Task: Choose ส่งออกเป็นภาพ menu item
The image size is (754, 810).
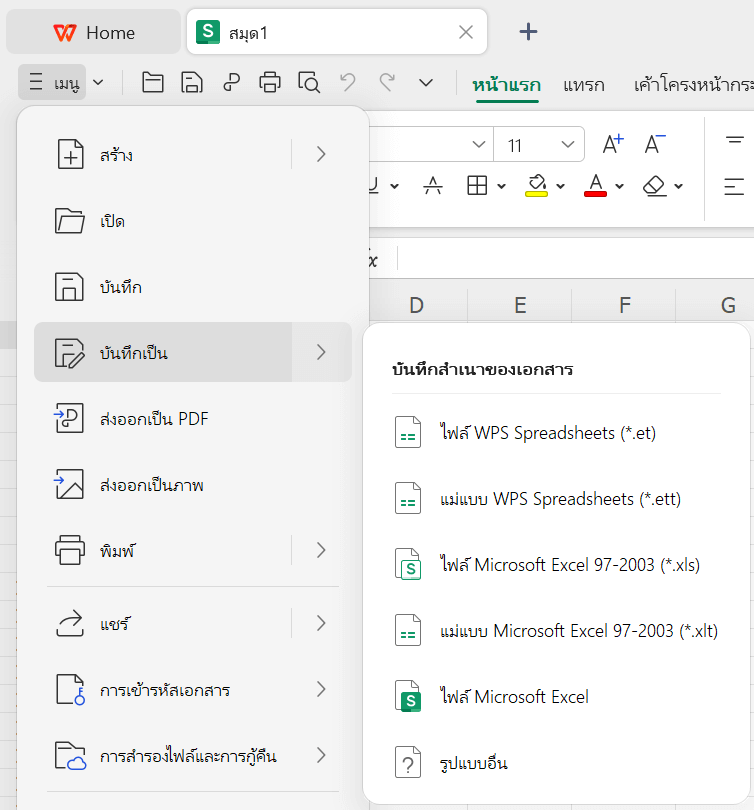Action: pos(193,485)
